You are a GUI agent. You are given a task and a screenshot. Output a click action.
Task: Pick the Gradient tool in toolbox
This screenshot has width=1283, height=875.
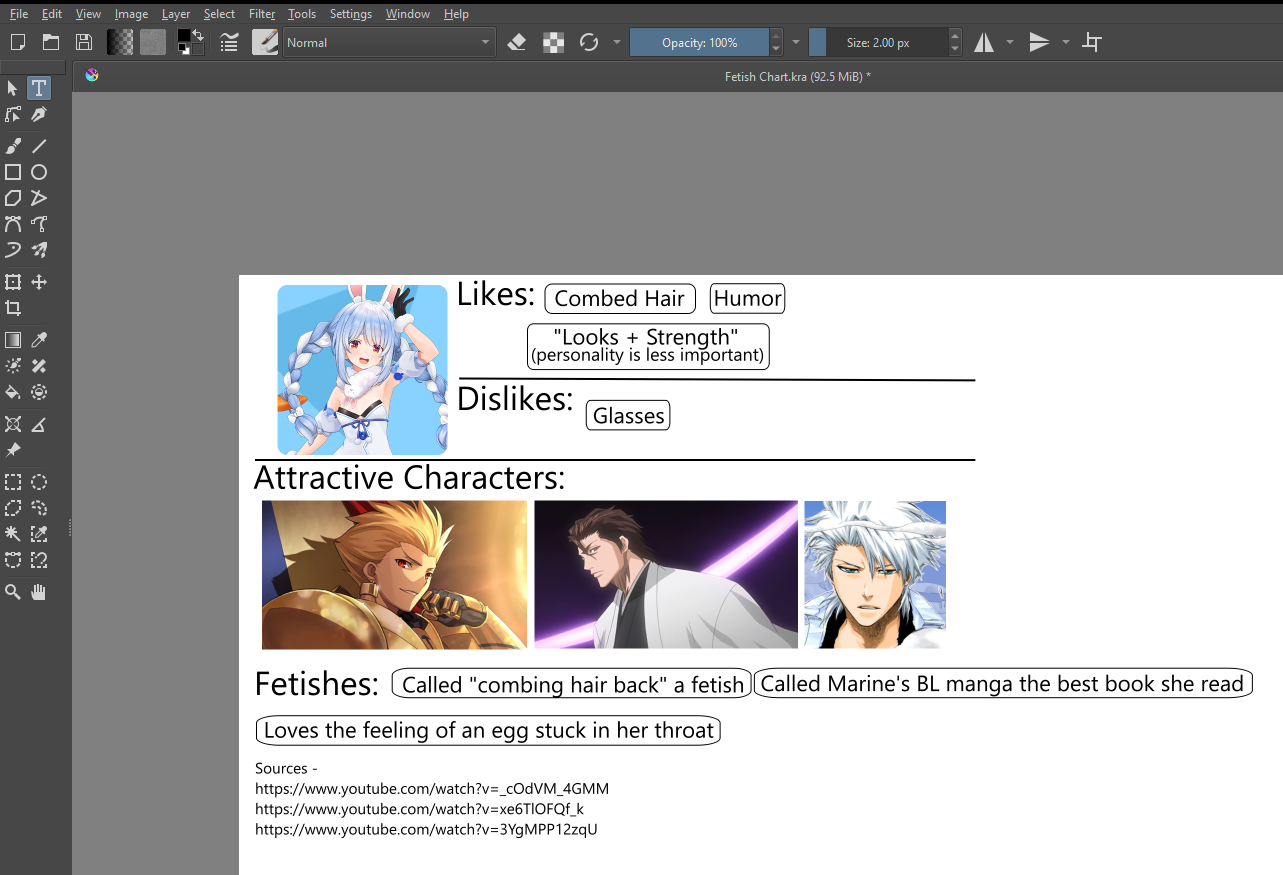pyautogui.click(x=13, y=340)
